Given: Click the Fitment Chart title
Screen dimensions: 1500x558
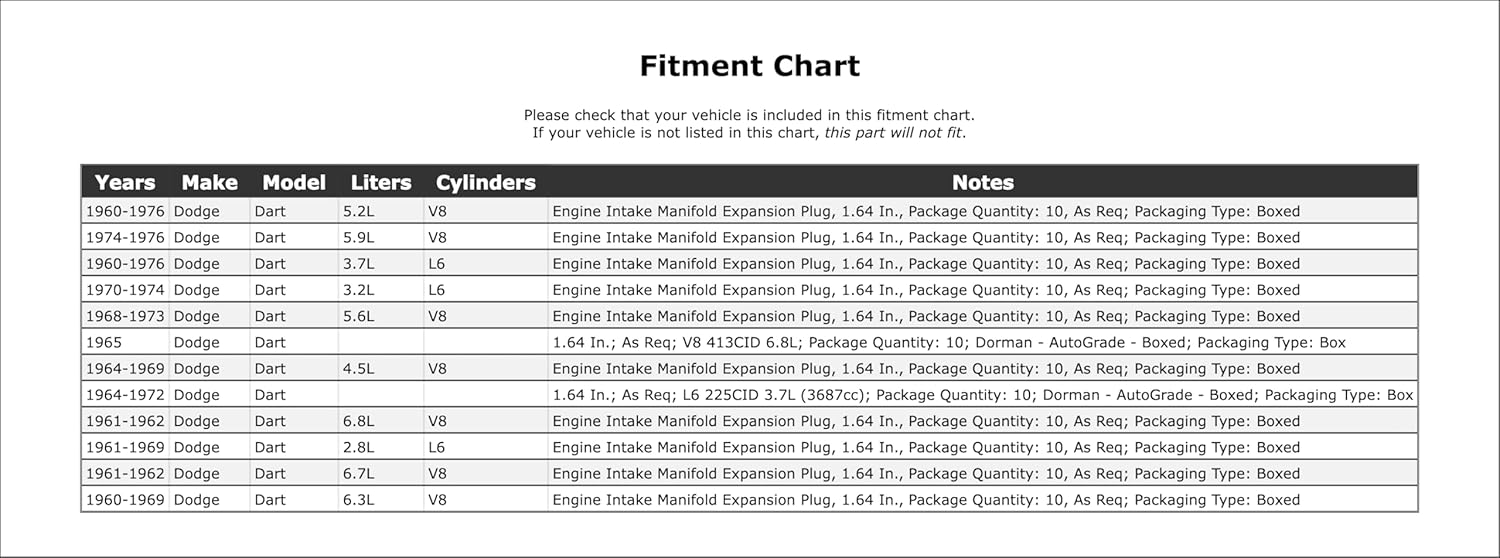Looking at the screenshot, I should pyautogui.click(x=749, y=66).
